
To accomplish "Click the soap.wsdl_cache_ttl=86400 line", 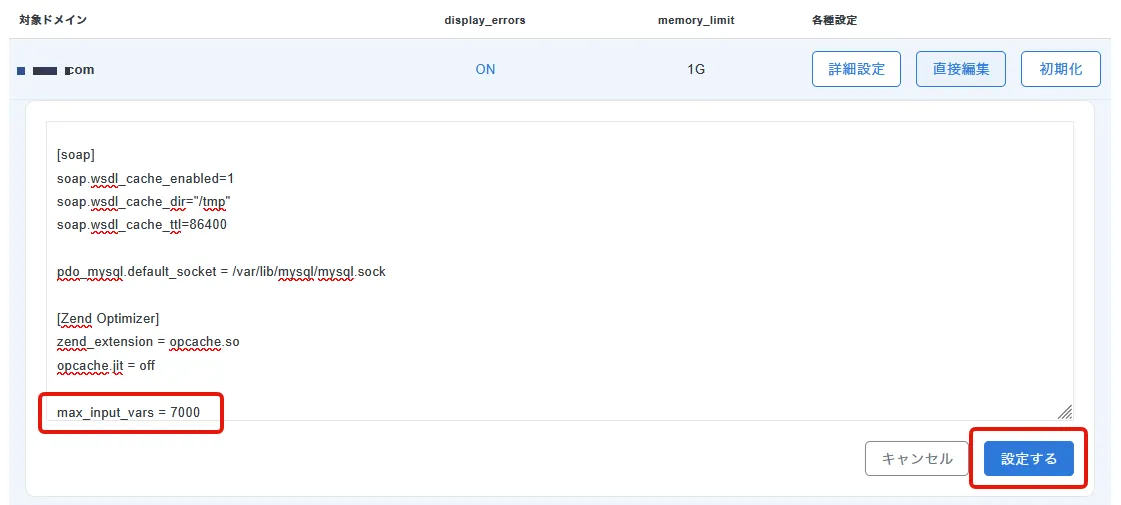I will click(x=142, y=225).
